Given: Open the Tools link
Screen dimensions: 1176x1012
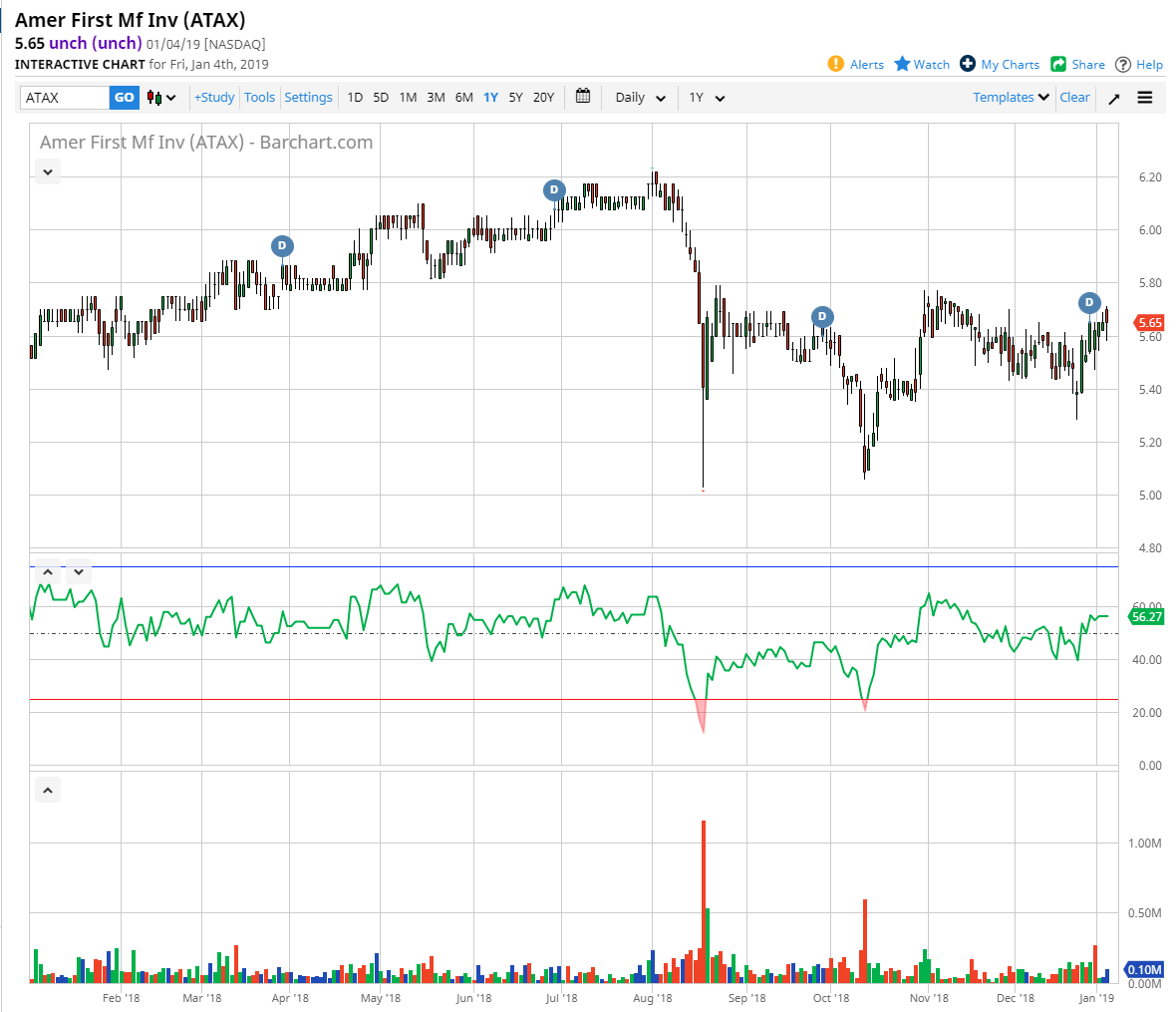Looking at the screenshot, I should tap(259, 97).
